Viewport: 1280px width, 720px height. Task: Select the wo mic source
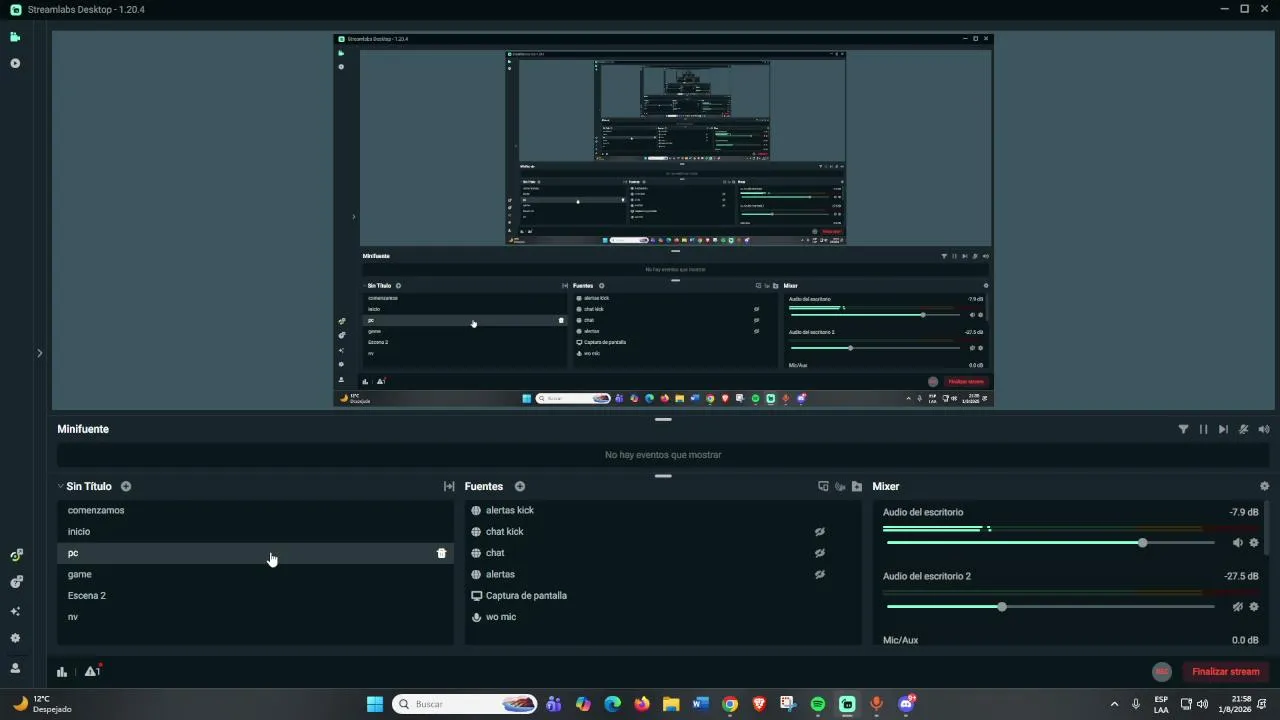[663, 617]
